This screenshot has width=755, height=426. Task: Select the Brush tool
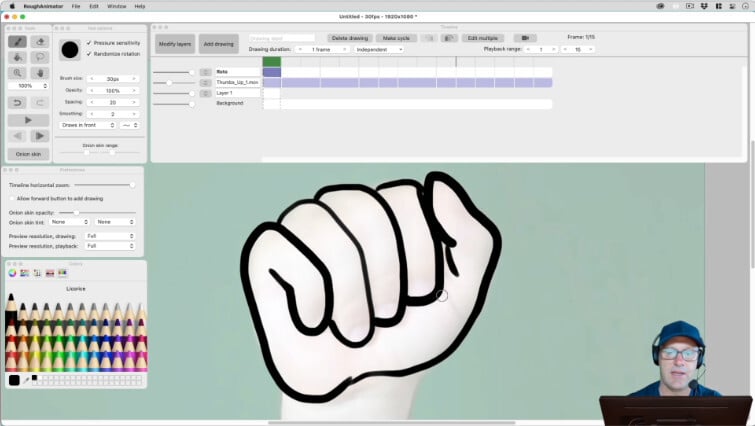[x=17, y=42]
